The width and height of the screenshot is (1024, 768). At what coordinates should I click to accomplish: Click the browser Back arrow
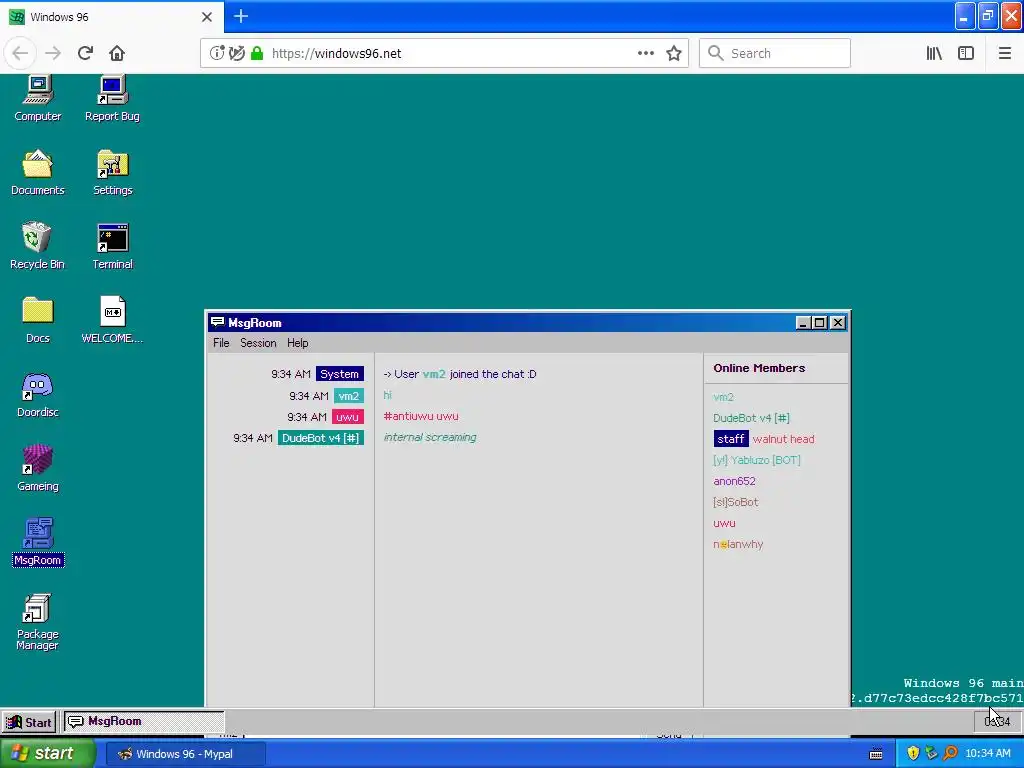click(x=20, y=53)
